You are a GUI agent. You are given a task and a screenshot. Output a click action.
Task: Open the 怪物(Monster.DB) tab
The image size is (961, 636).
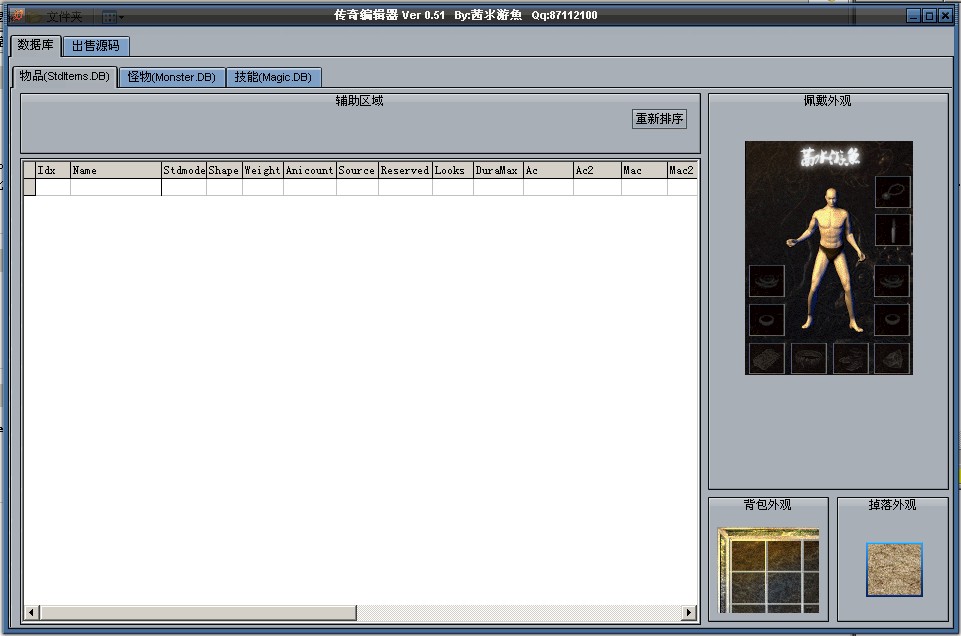172,77
